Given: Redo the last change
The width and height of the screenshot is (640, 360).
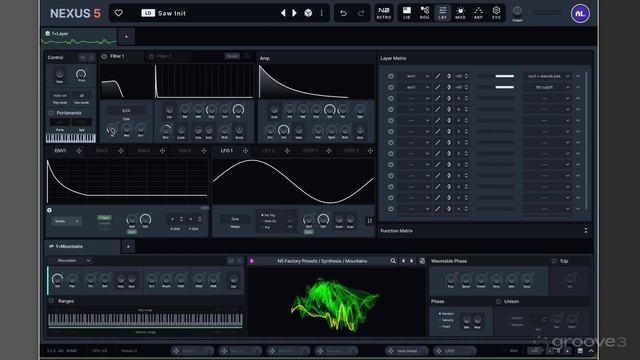Looking at the screenshot, I should point(361,13).
